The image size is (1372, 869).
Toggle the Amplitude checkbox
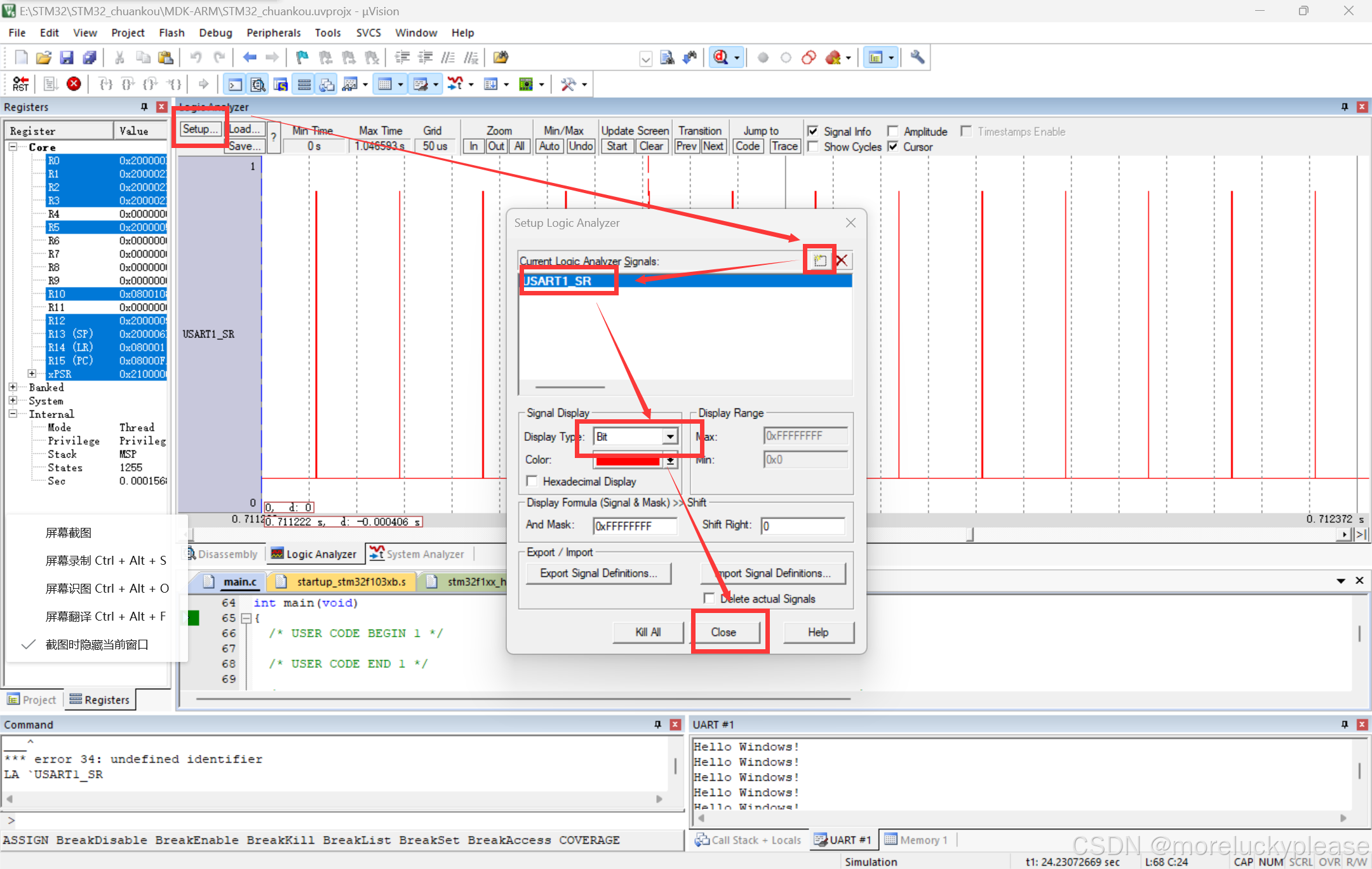(x=892, y=131)
